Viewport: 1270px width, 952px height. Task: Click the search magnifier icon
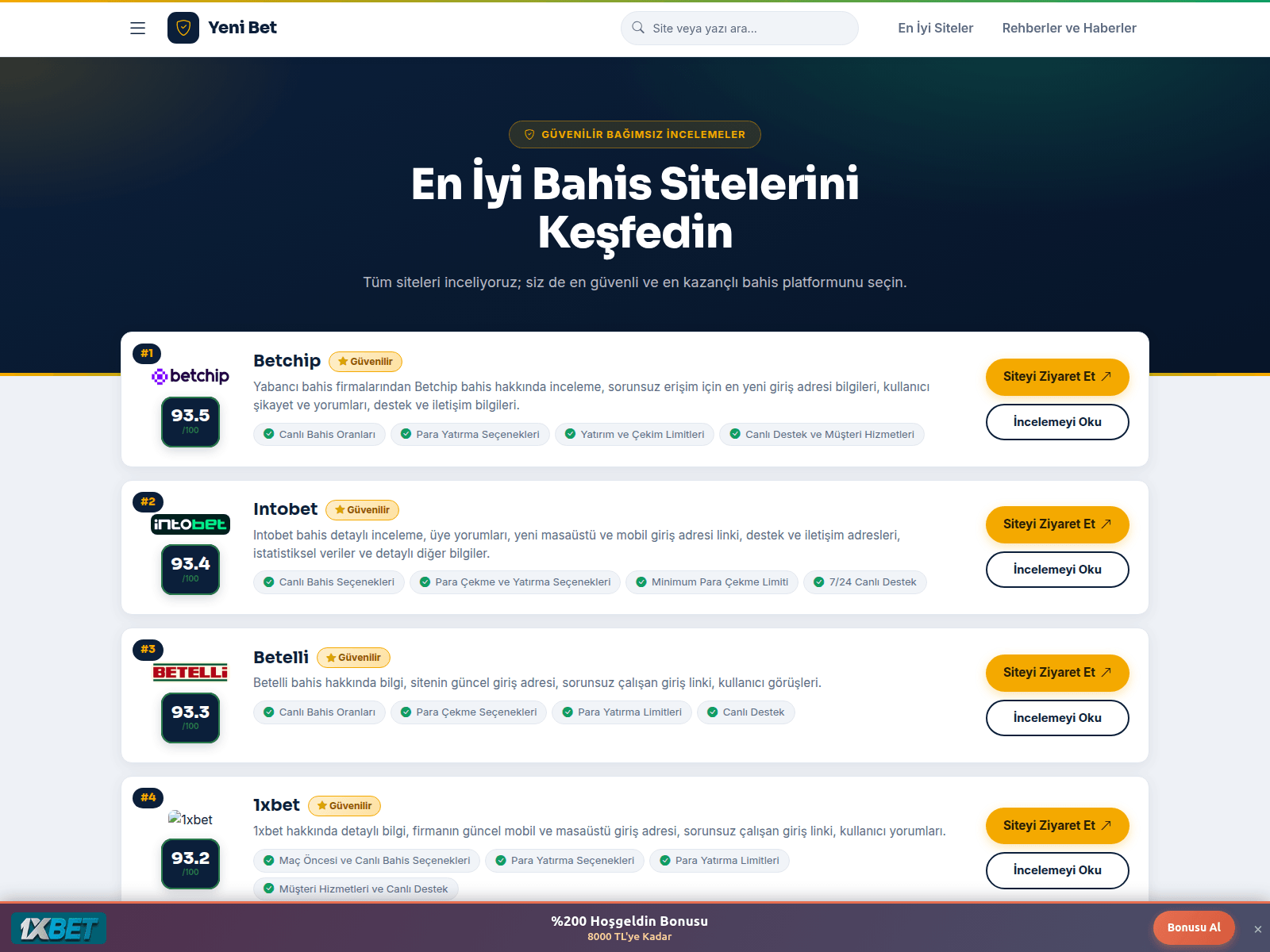(x=638, y=28)
